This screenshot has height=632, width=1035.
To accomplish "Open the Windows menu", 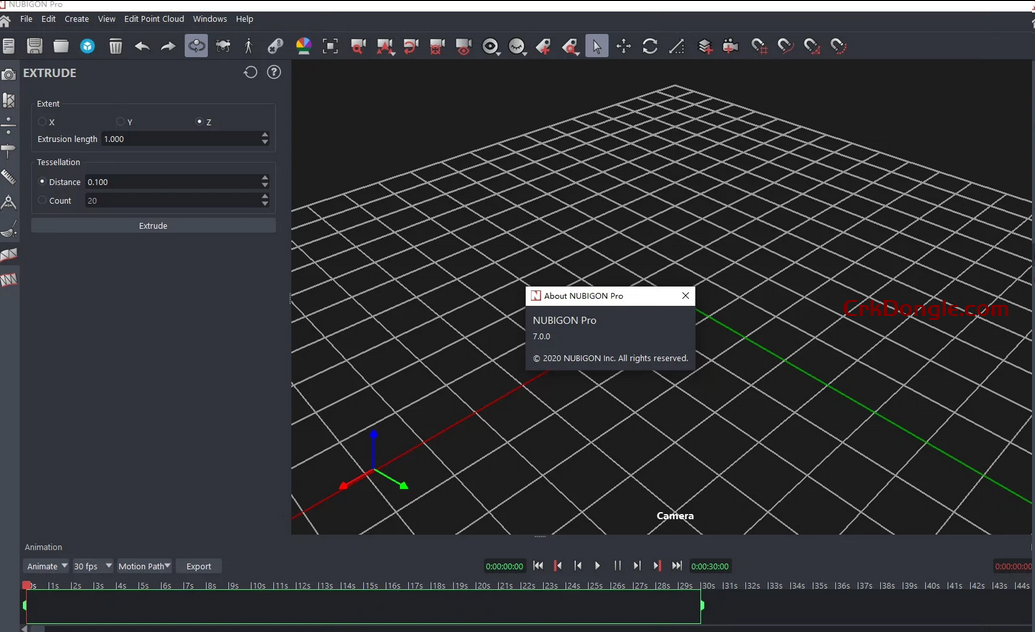I will coord(209,18).
